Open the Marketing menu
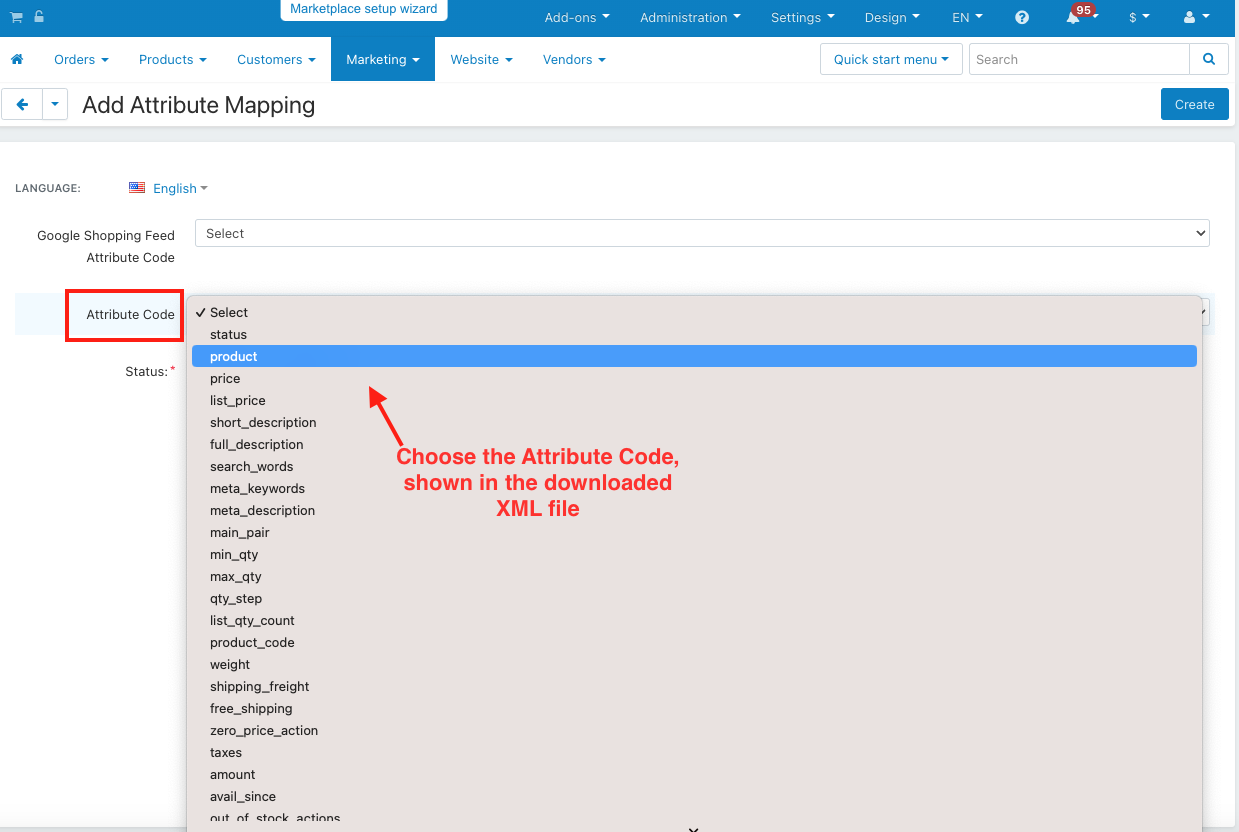The width and height of the screenshot is (1239, 832). [383, 59]
